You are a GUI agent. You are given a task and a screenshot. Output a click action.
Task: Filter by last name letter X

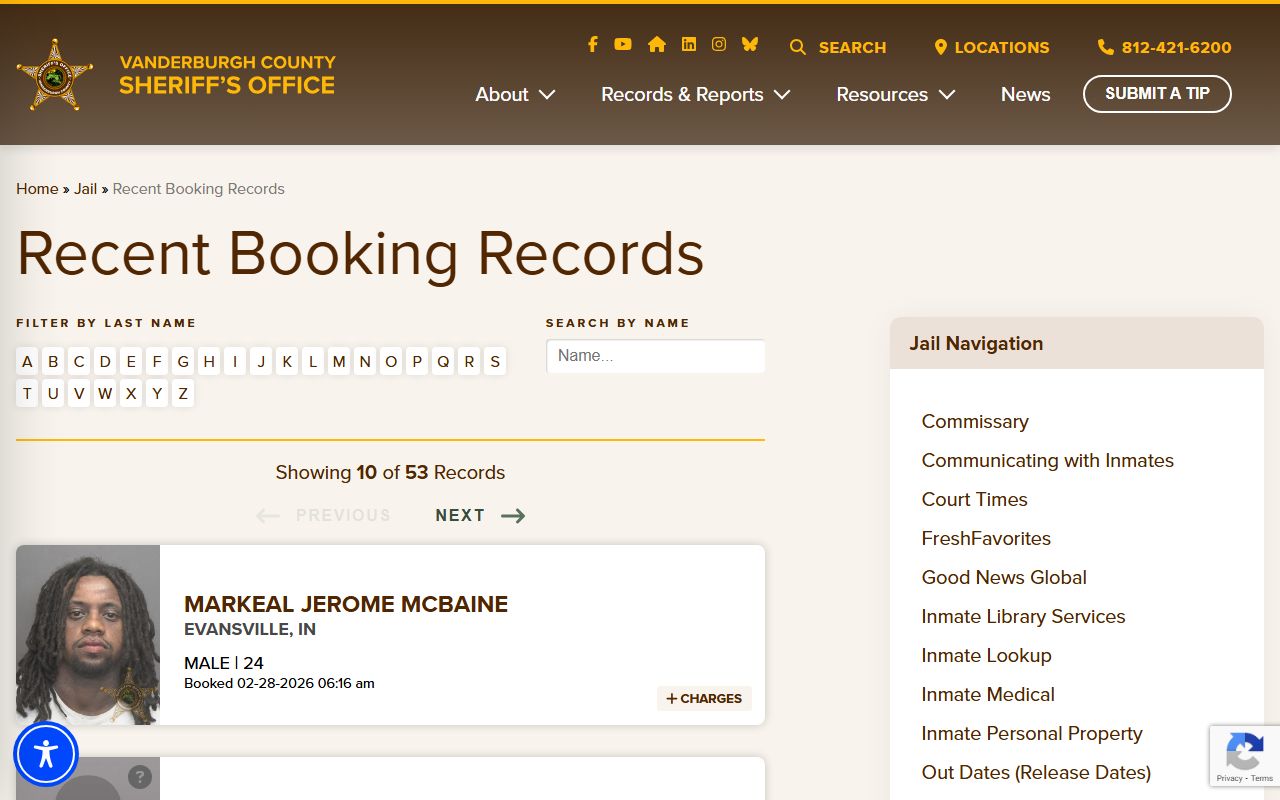coord(131,394)
